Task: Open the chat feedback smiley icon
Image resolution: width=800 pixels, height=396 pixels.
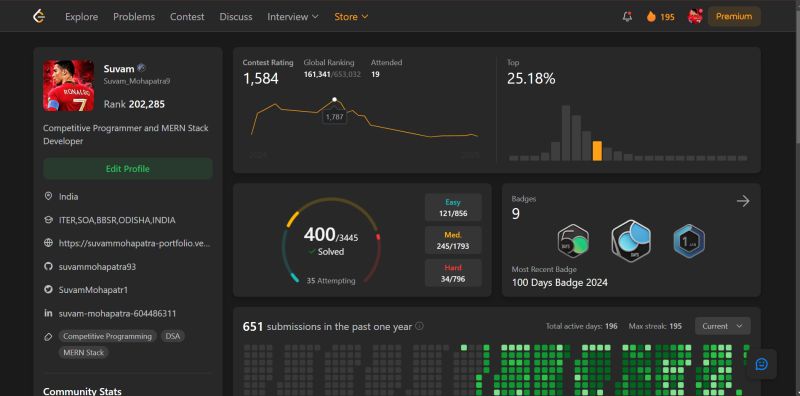Action: [x=761, y=364]
